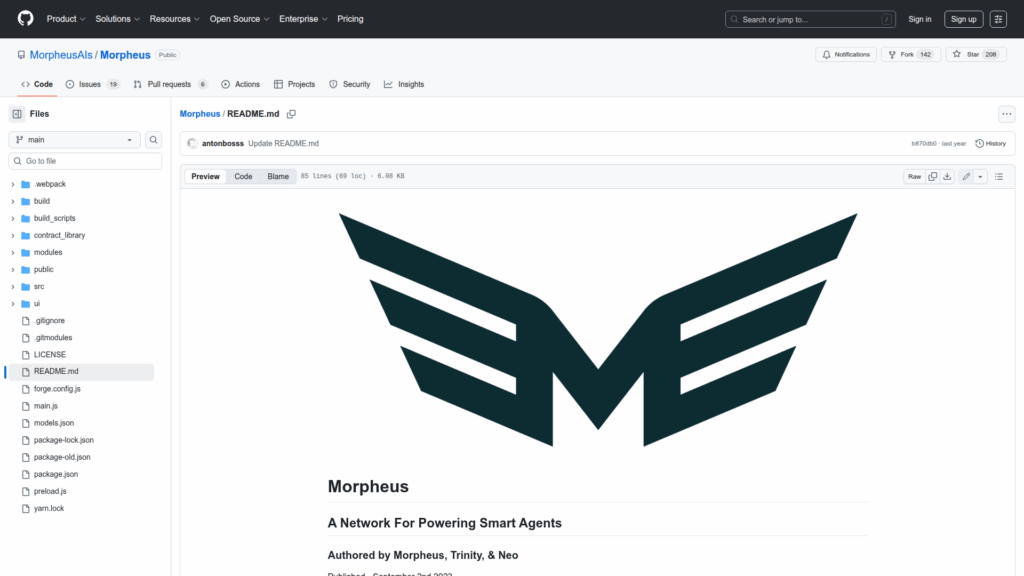Open the Notifications button

pyautogui.click(x=846, y=55)
